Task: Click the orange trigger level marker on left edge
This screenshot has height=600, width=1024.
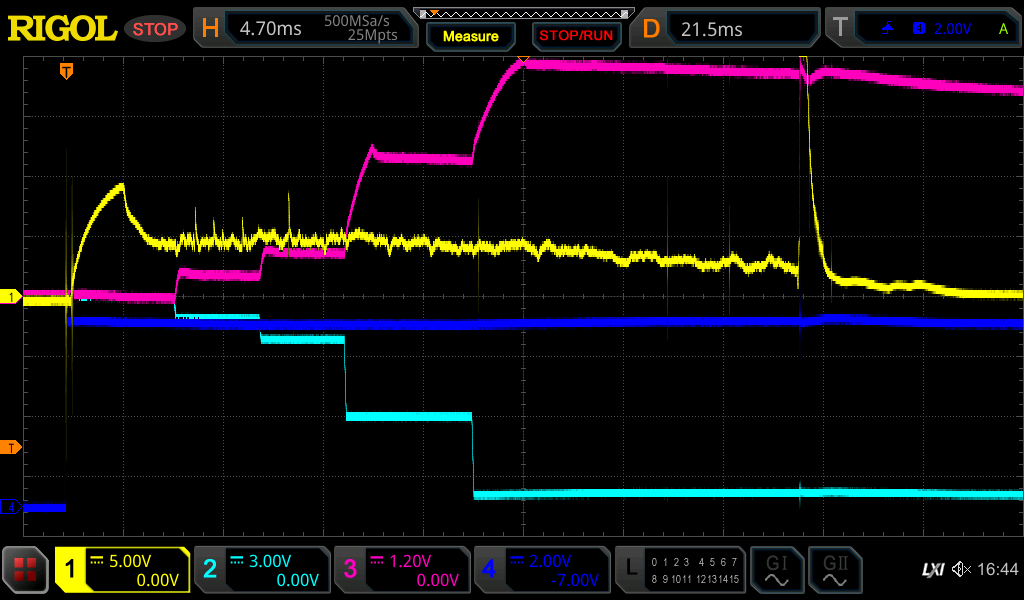Action: tap(11, 447)
